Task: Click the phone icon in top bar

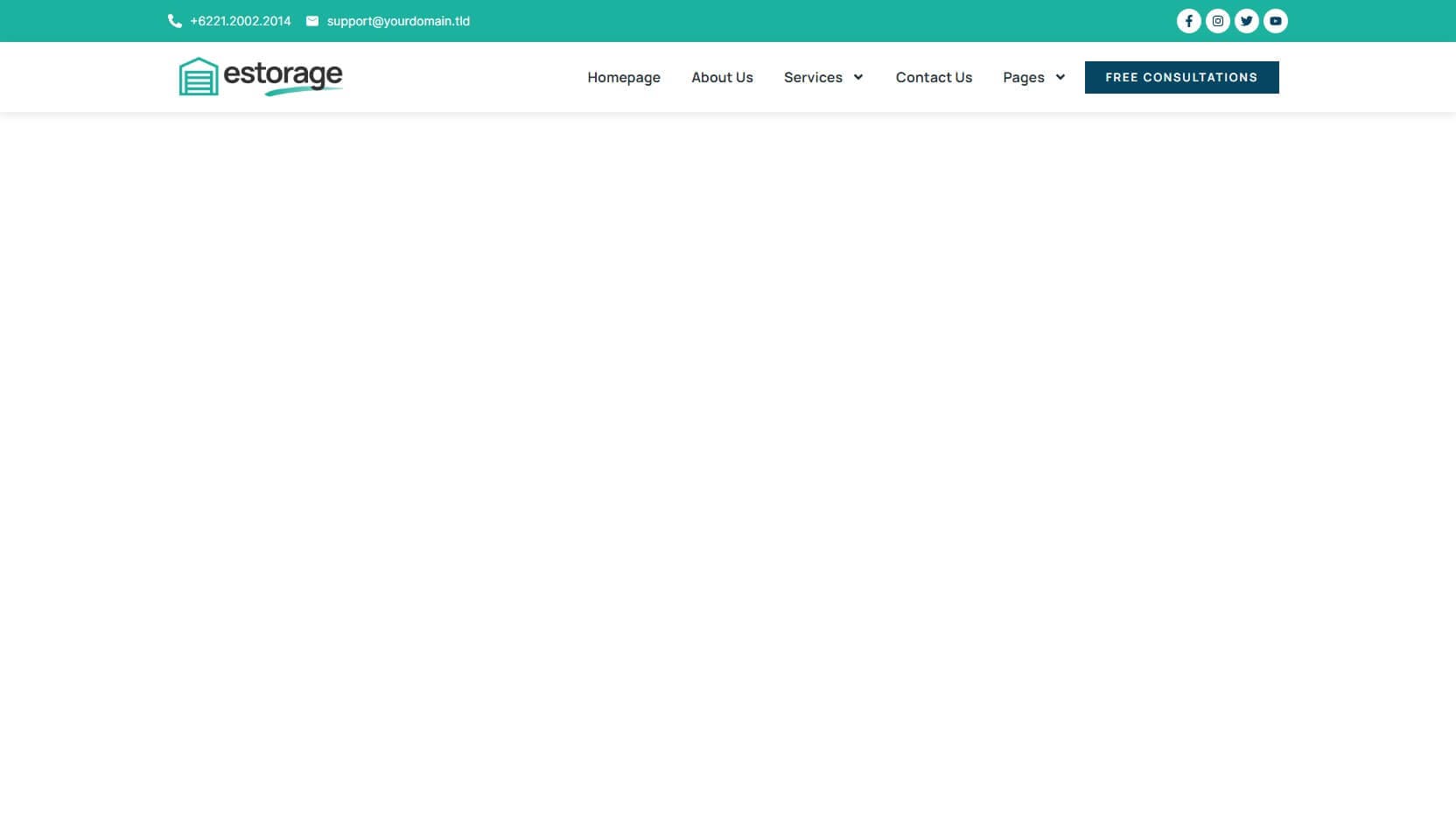Action: pyautogui.click(x=175, y=21)
